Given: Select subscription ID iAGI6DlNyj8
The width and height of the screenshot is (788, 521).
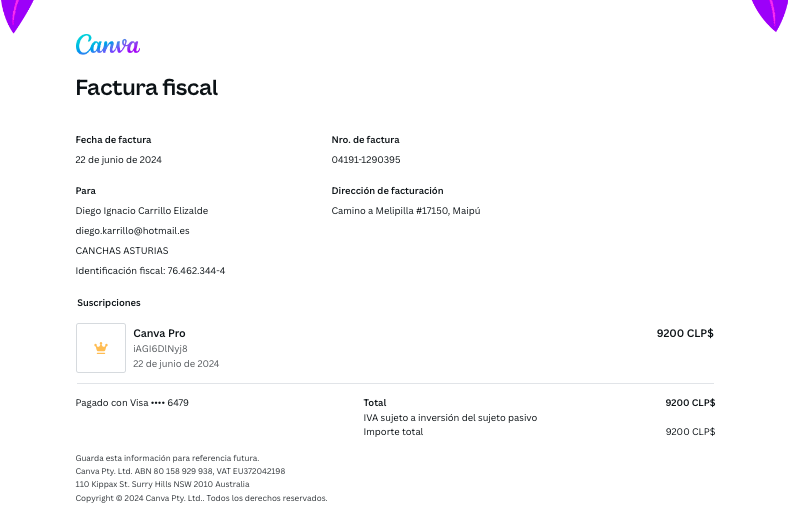Looking at the screenshot, I should (x=160, y=348).
